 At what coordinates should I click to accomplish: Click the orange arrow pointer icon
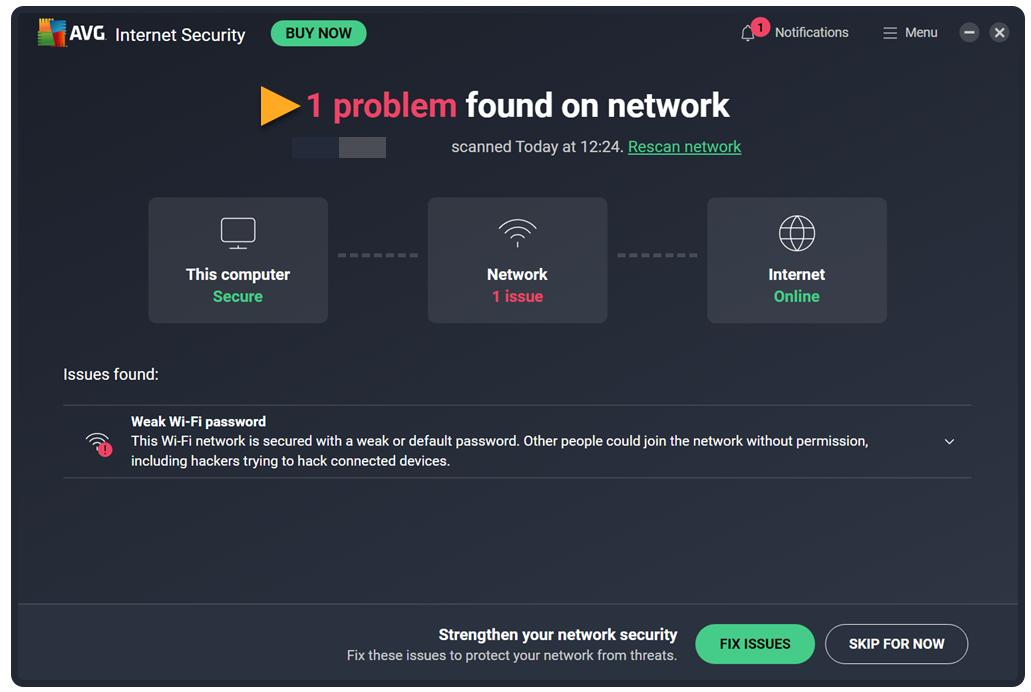click(280, 106)
